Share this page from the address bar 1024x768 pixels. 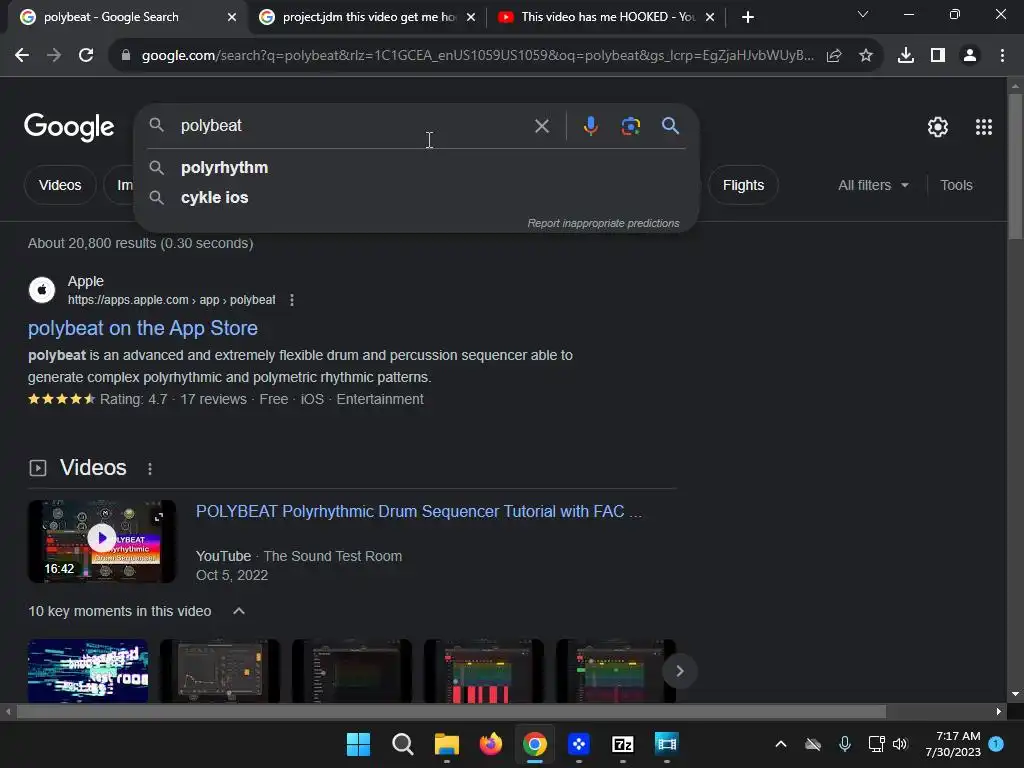834,56
